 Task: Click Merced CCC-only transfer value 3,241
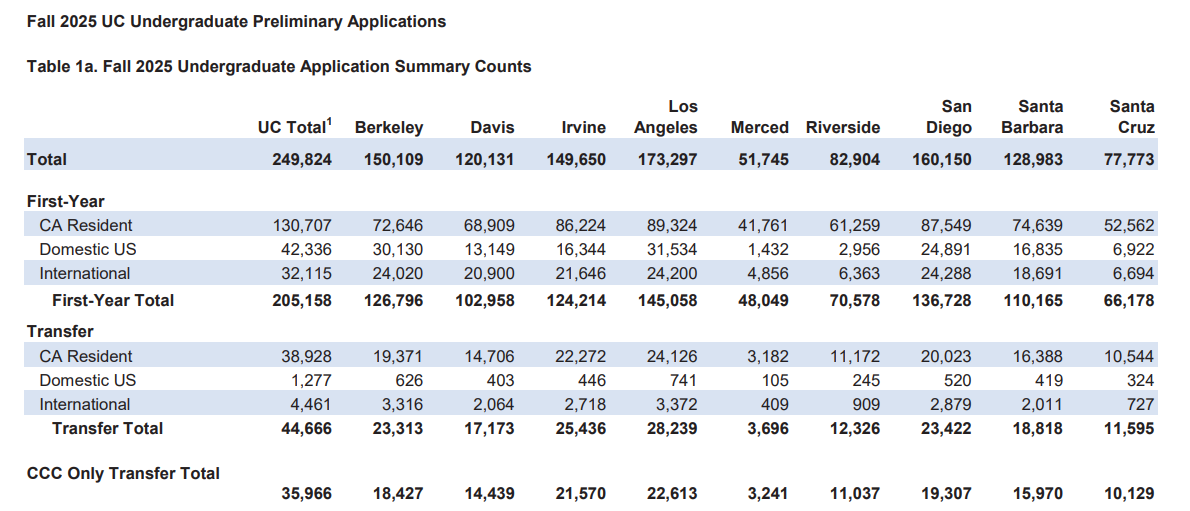(x=769, y=494)
